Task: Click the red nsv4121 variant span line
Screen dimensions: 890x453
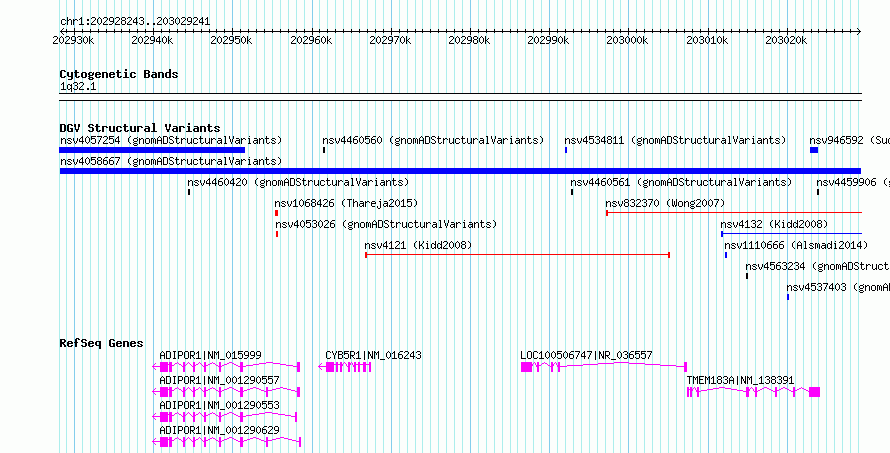Action: 518,255
